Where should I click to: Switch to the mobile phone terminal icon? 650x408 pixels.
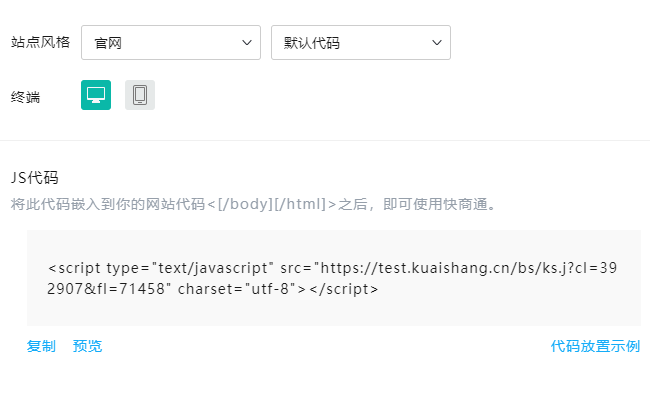140,95
